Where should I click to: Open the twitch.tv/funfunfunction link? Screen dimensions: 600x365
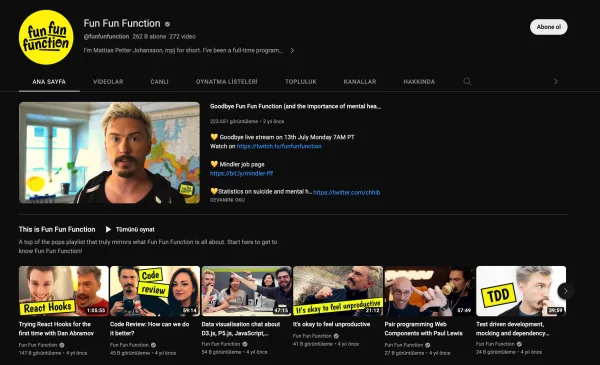(x=279, y=147)
